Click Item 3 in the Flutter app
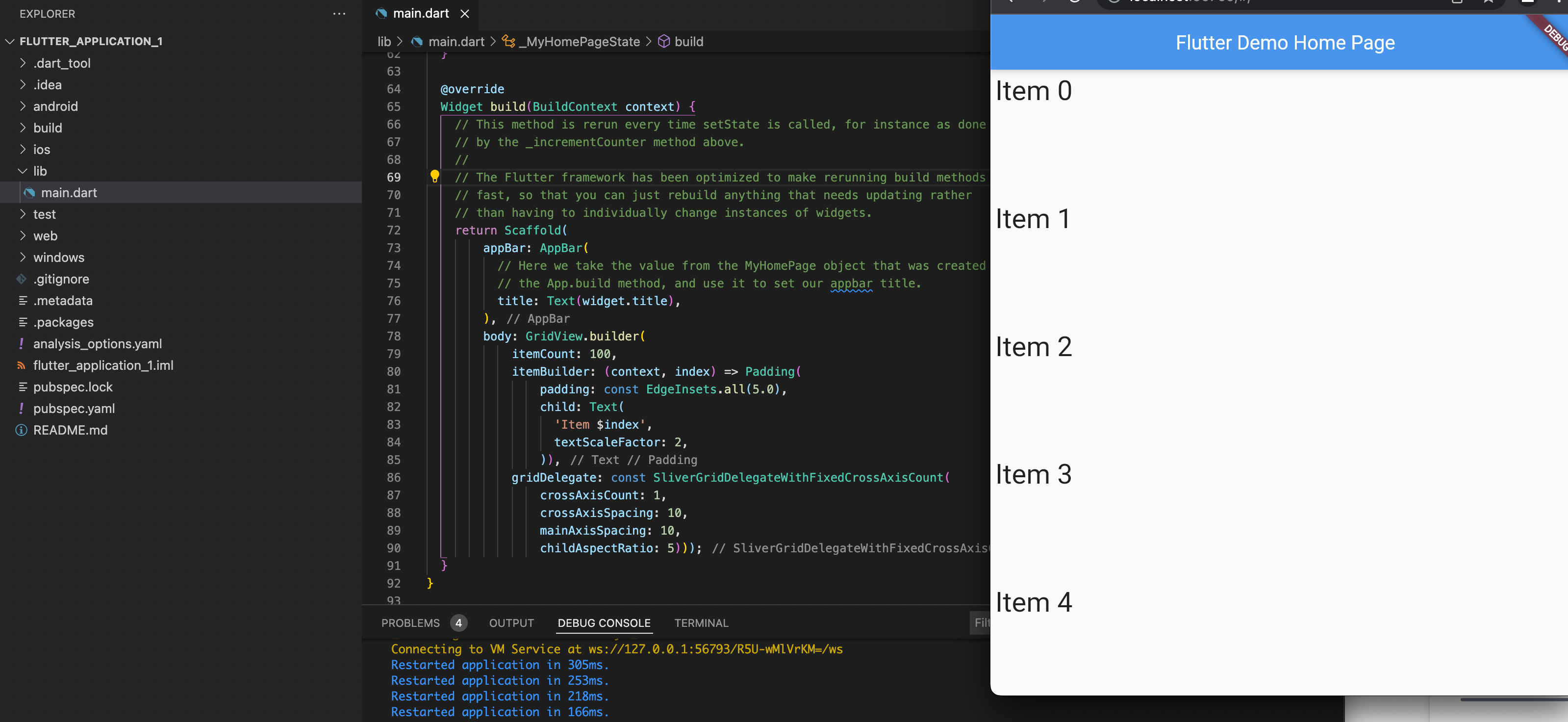Viewport: 1568px width, 722px height. (1034, 474)
